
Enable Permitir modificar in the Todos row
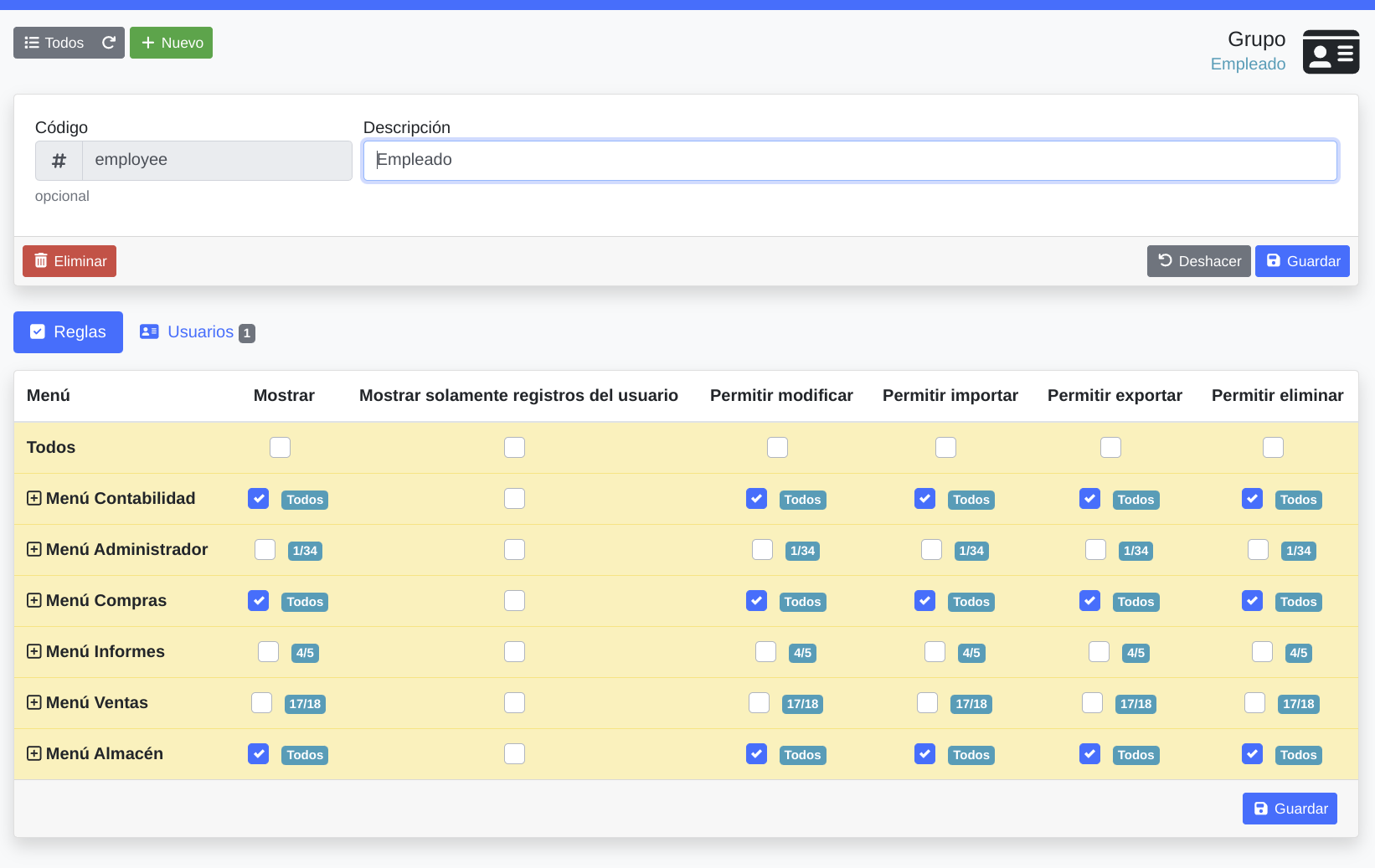[777, 448]
